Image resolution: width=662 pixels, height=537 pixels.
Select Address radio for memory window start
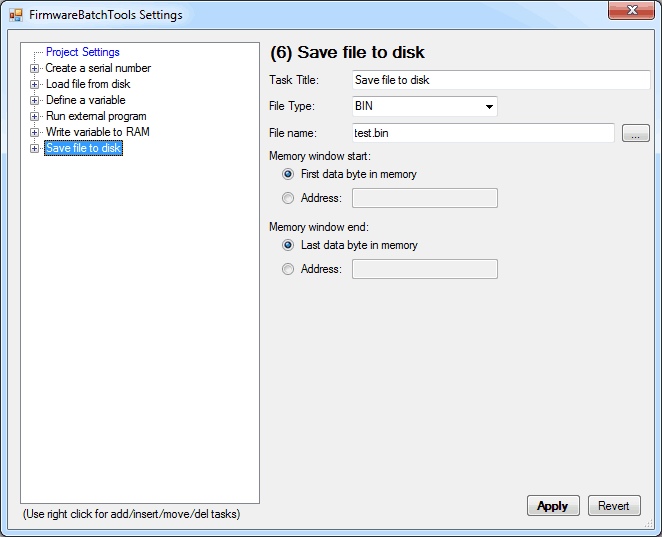[288, 198]
